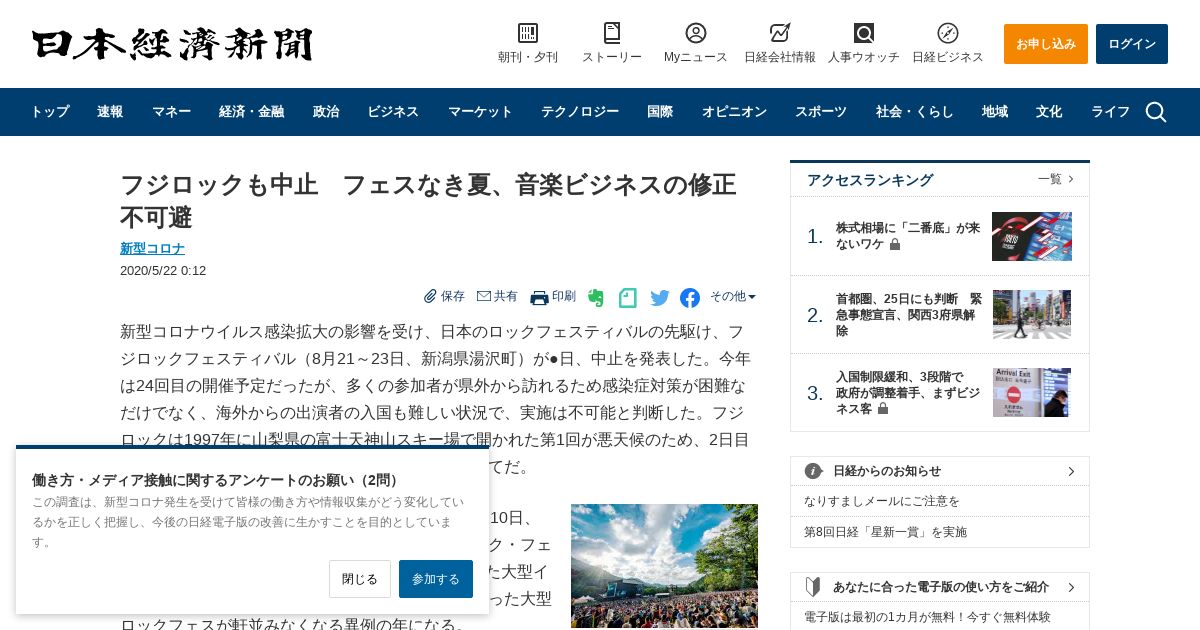Open the テクノロジー section
Screen dimensions: 1200x630
(x=580, y=112)
